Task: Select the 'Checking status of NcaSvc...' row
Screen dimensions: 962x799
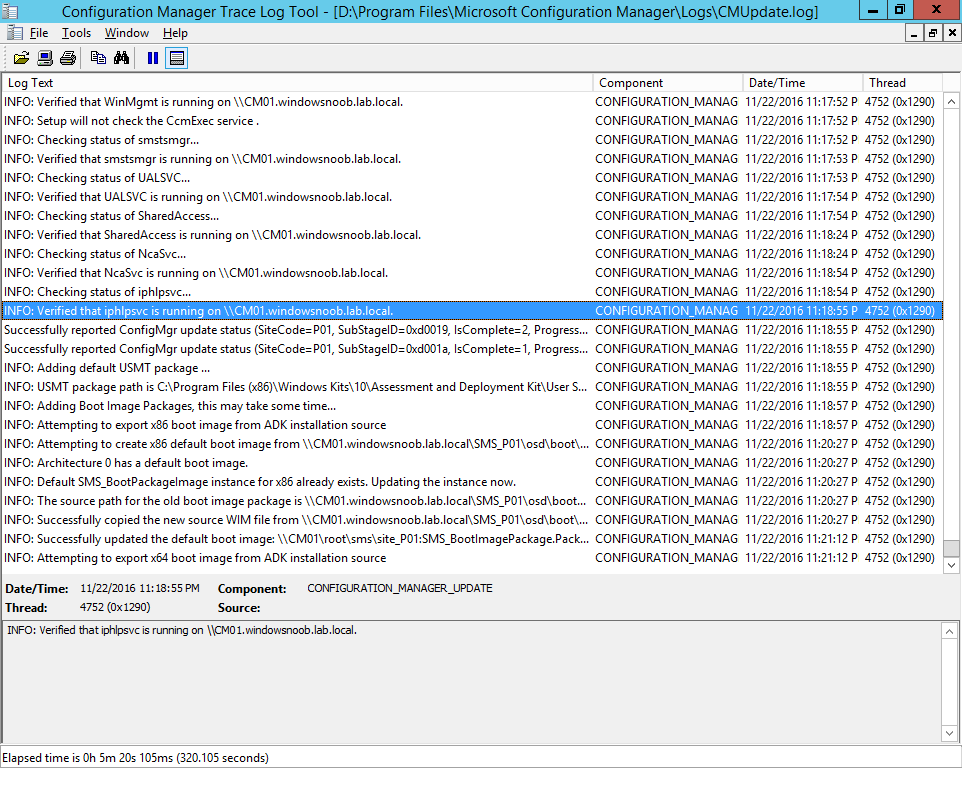Action: [x=472, y=254]
